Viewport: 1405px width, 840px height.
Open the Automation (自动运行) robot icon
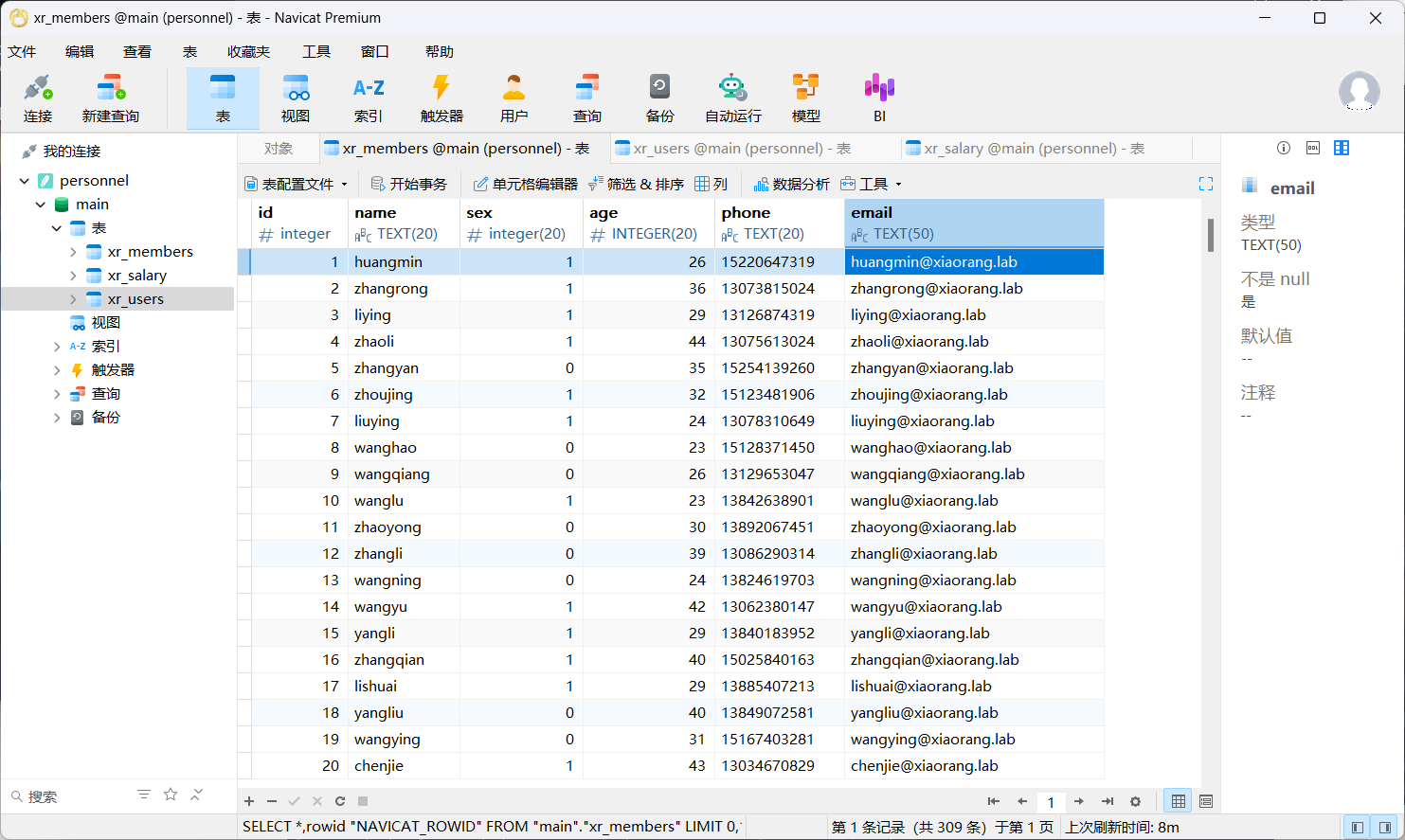(733, 98)
